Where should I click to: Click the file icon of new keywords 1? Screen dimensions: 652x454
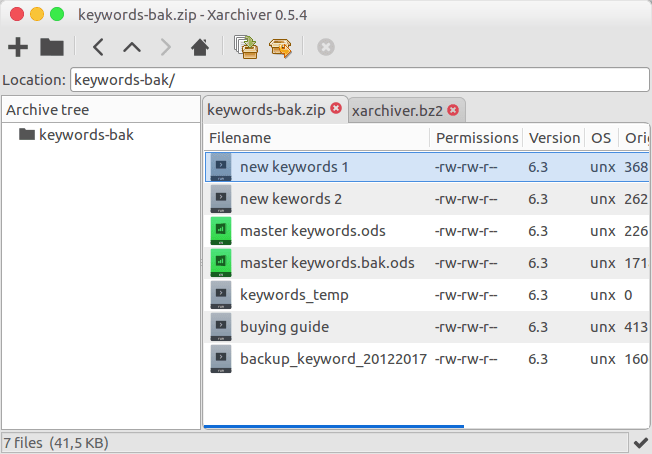tap(221, 167)
